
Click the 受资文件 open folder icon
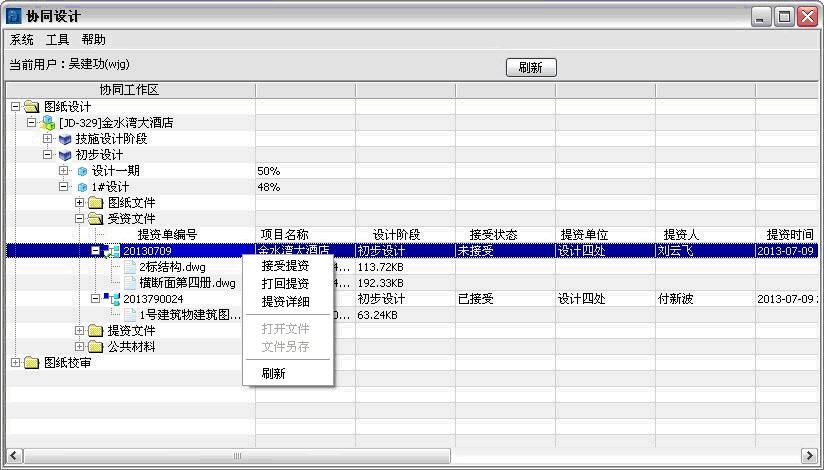coord(96,219)
